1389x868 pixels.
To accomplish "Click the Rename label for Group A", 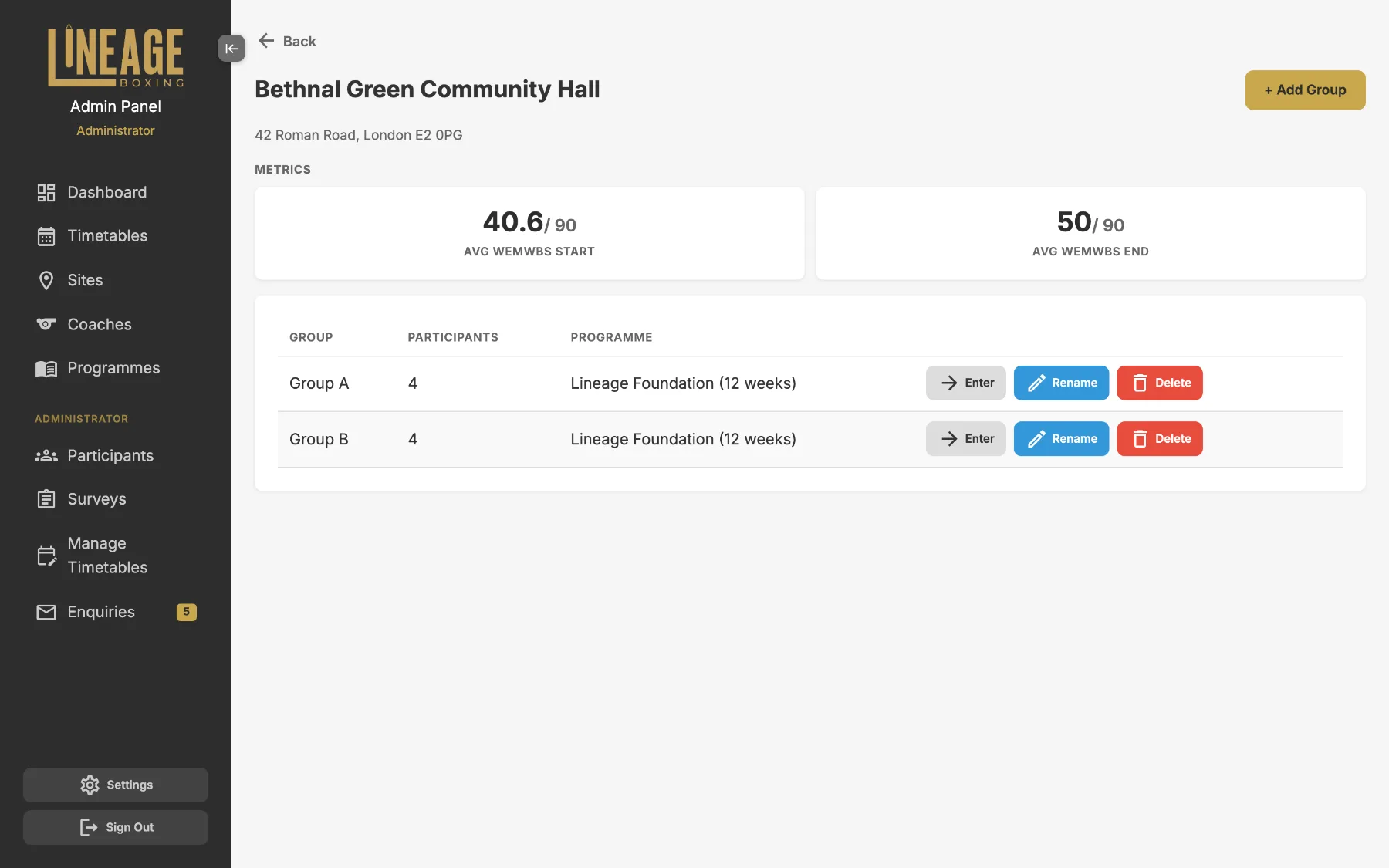I will [1074, 383].
